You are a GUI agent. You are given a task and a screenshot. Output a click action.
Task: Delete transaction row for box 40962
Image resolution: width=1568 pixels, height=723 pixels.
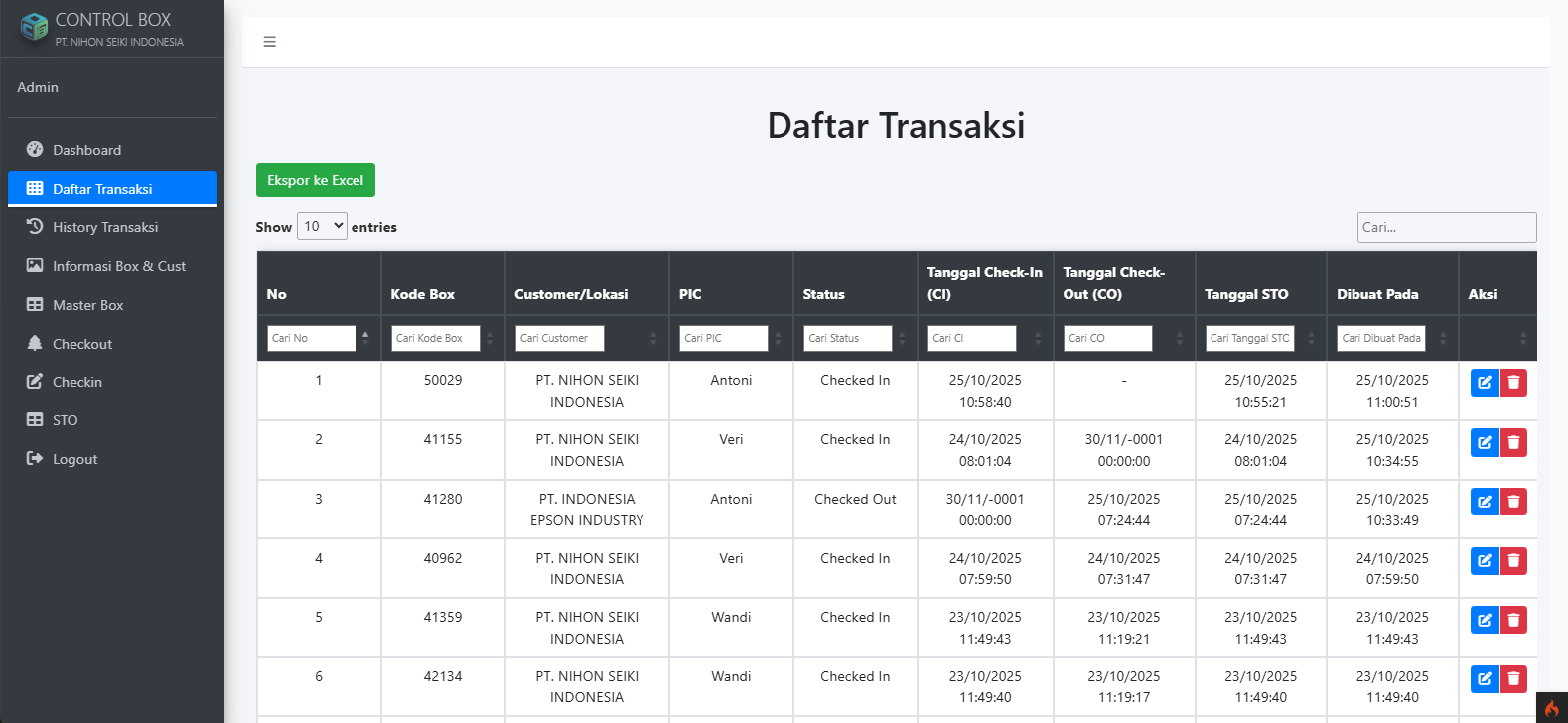pos(1513,561)
